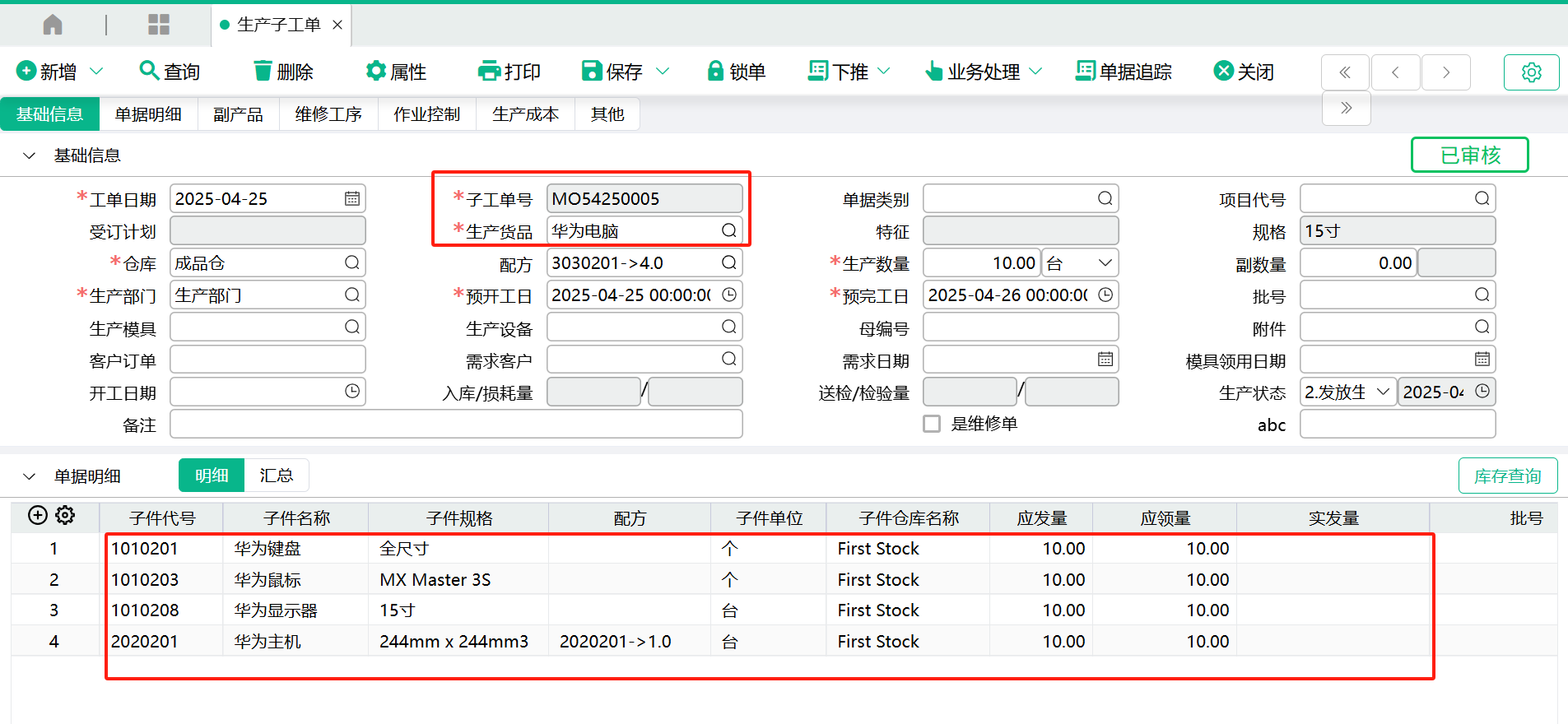Toggle 是维修单 checkbox
The width and height of the screenshot is (1568, 724).
[x=932, y=424]
